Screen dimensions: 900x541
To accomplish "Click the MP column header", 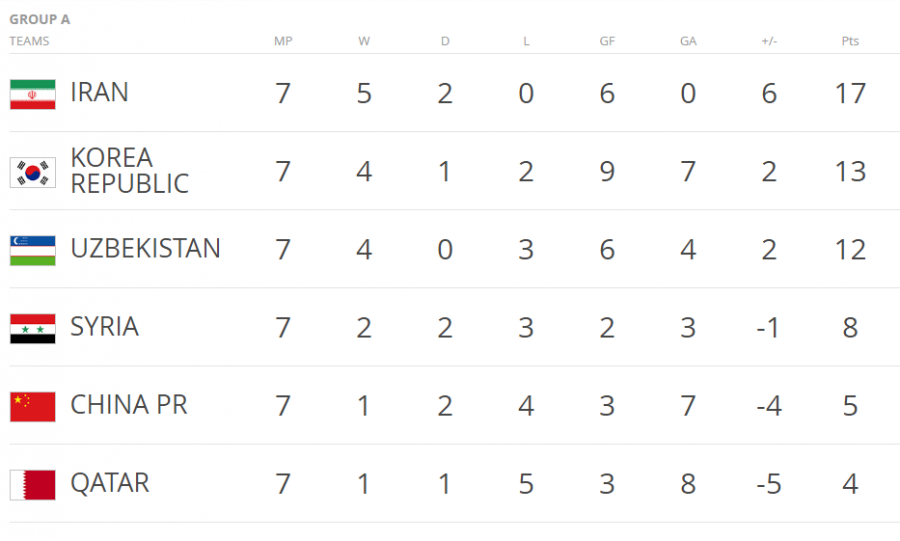I will click(x=283, y=41).
